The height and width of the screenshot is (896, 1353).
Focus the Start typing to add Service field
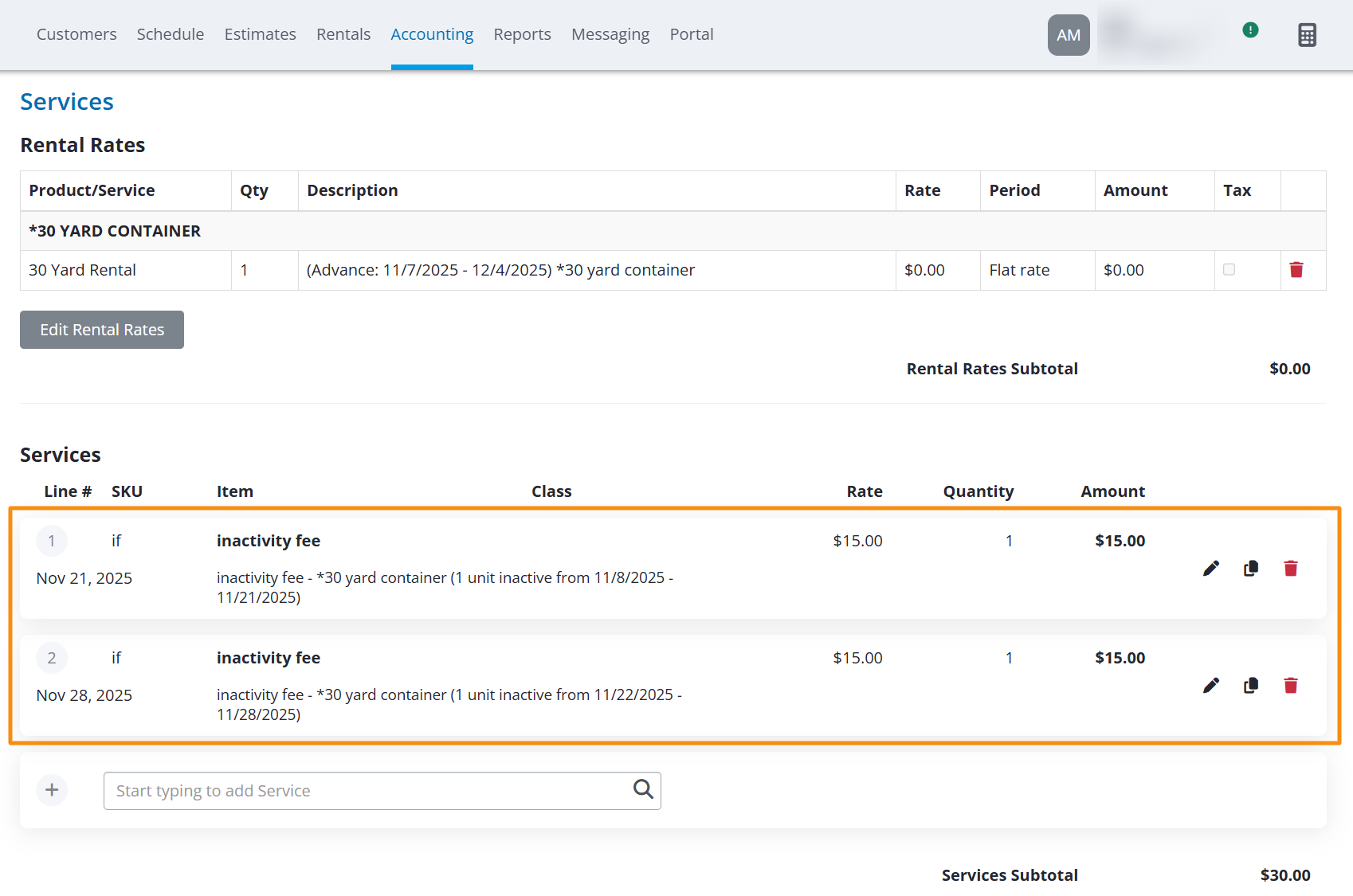point(382,791)
